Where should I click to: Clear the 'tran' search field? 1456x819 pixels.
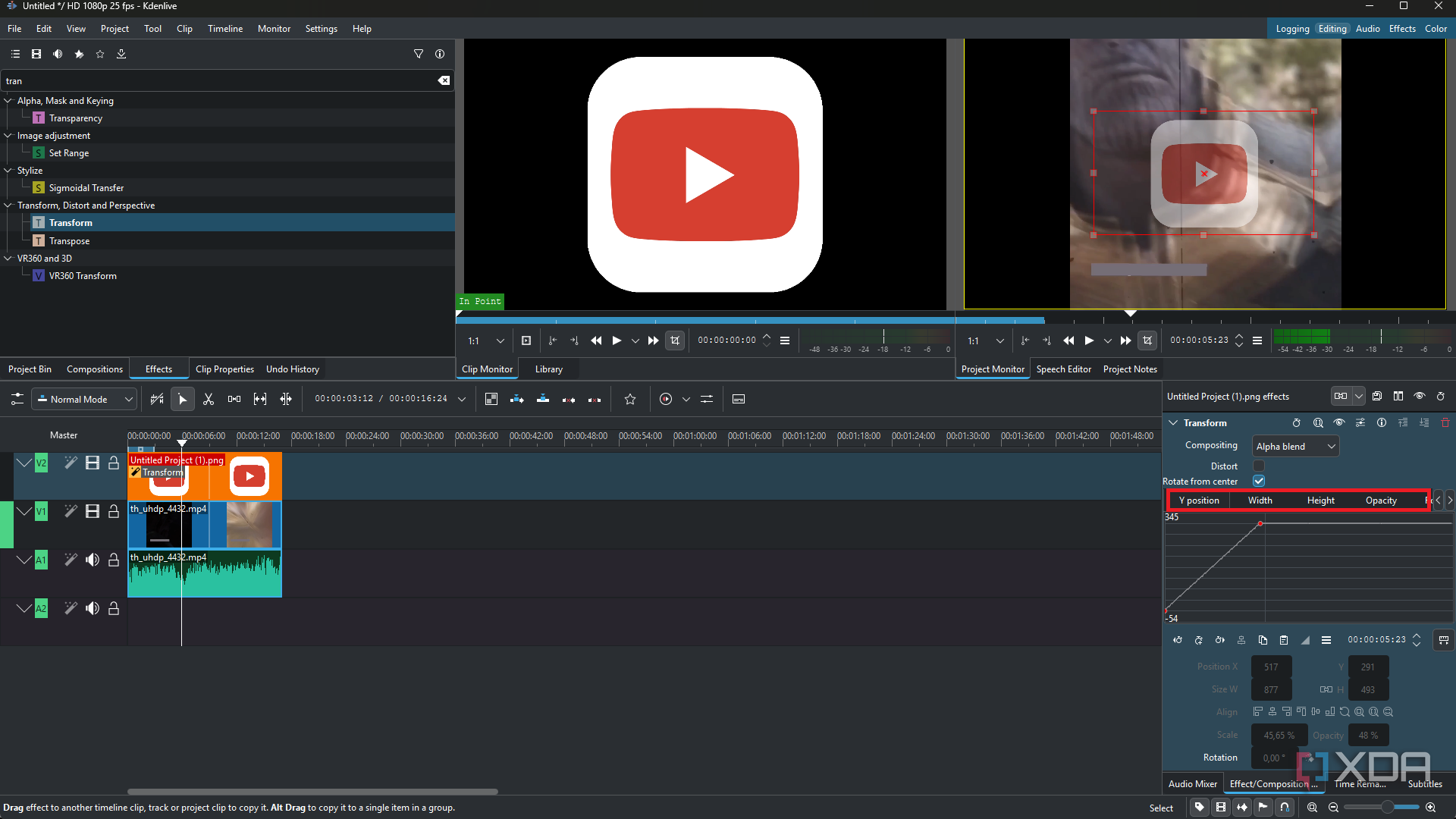(x=444, y=80)
